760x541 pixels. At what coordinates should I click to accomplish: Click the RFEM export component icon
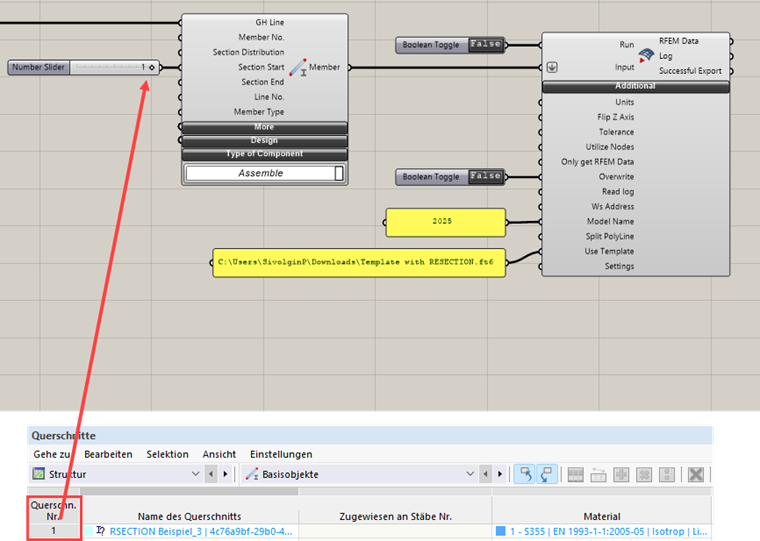646,55
